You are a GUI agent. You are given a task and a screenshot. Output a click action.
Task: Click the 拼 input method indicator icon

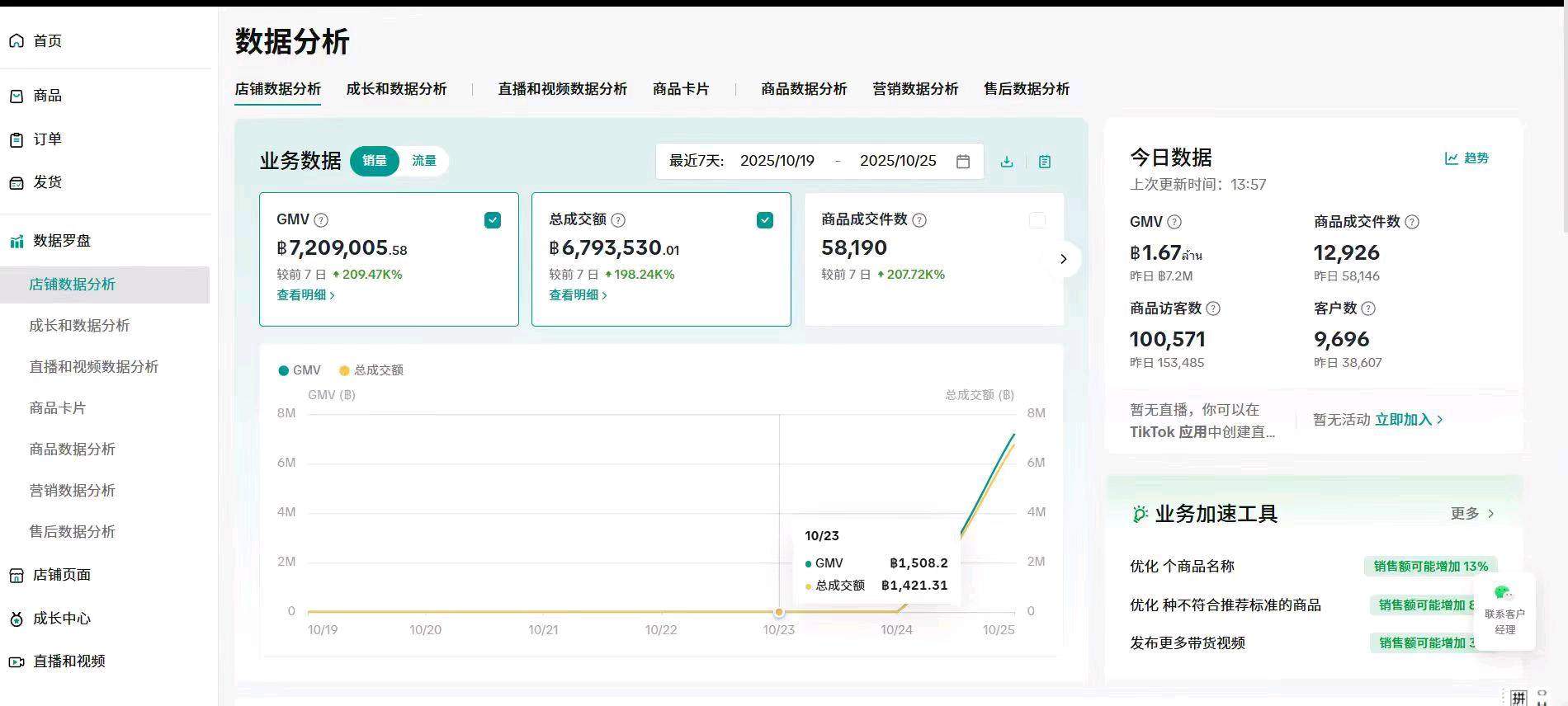click(x=1519, y=697)
